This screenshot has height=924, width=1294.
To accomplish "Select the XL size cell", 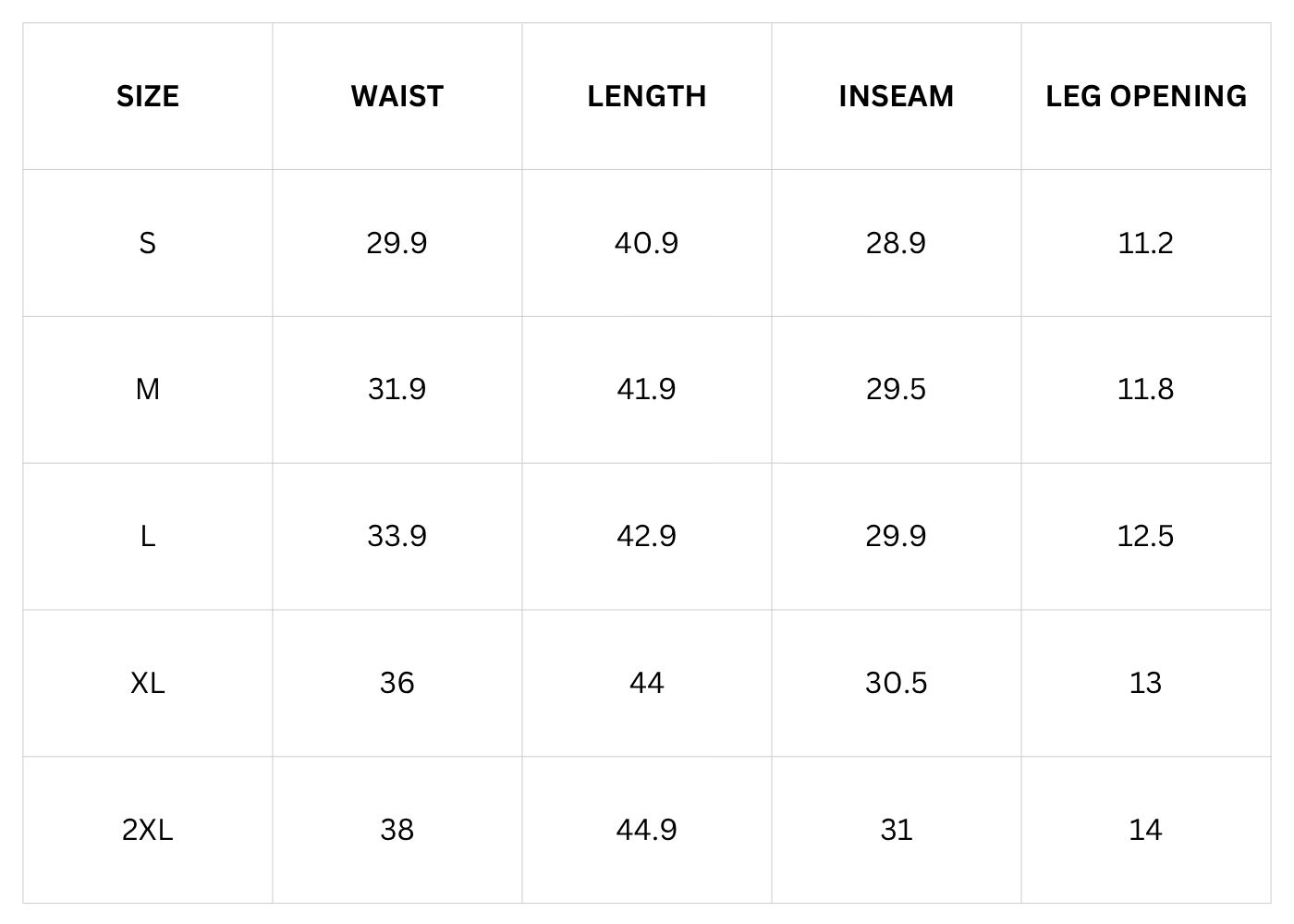I will point(148,683).
